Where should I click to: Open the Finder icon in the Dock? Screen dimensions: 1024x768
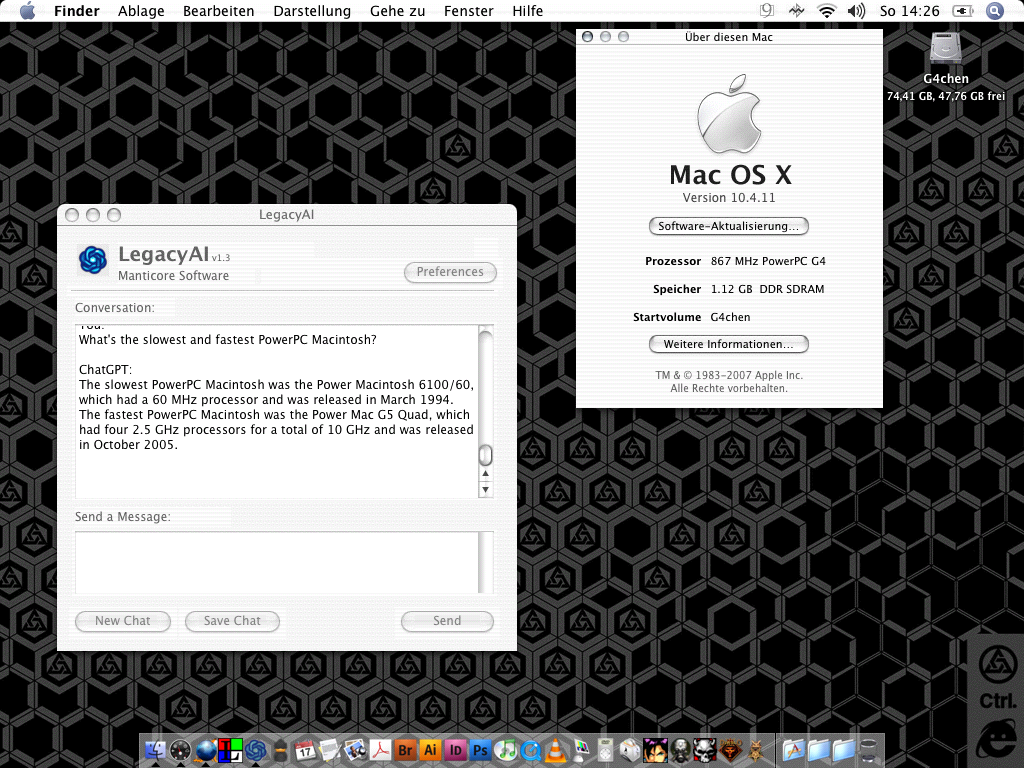155,750
